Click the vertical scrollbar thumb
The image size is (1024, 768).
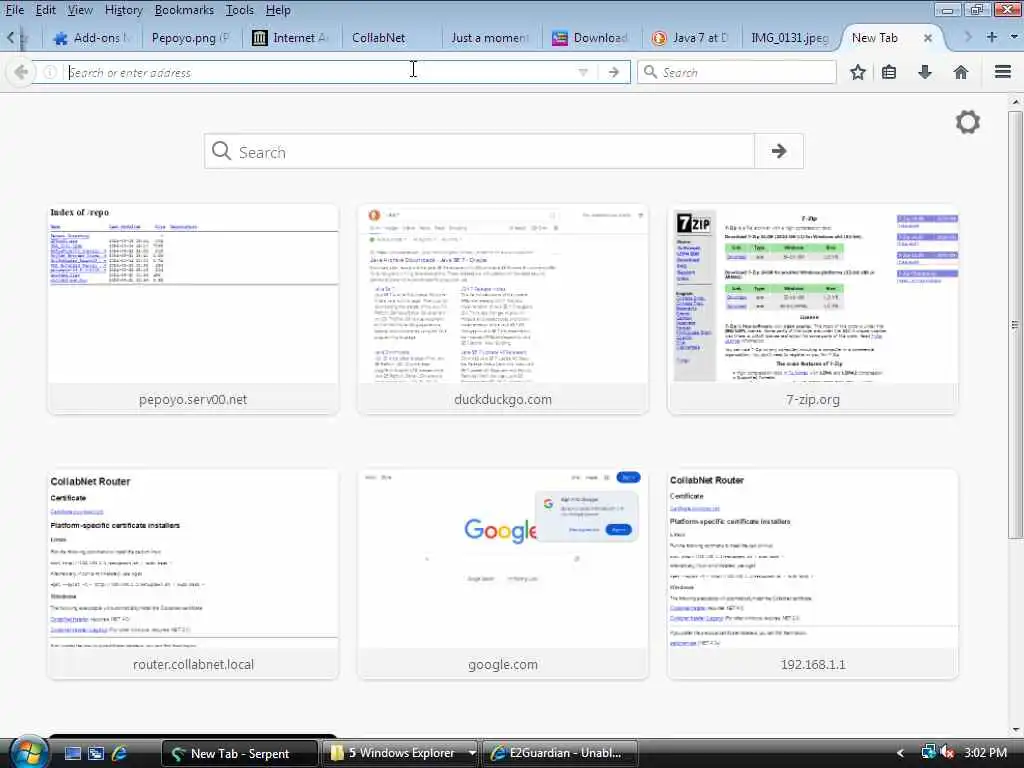pyautogui.click(x=1015, y=325)
